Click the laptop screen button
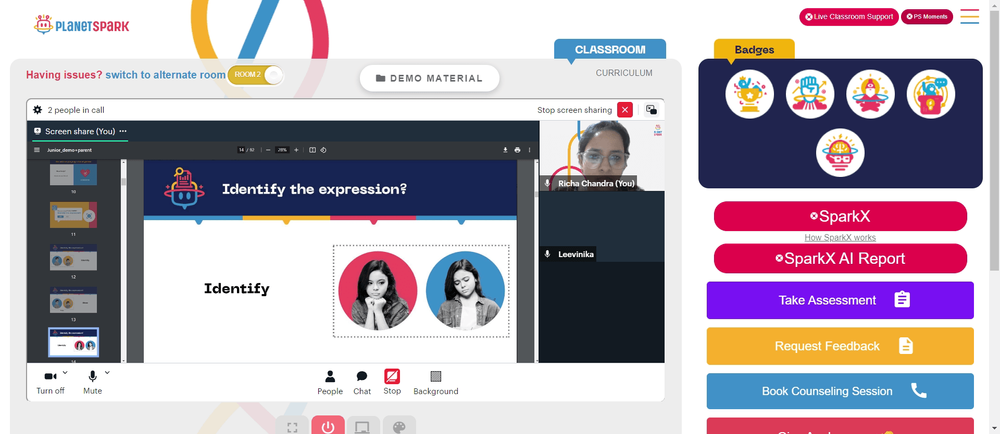This screenshot has height=434, width=1000. tap(363, 427)
